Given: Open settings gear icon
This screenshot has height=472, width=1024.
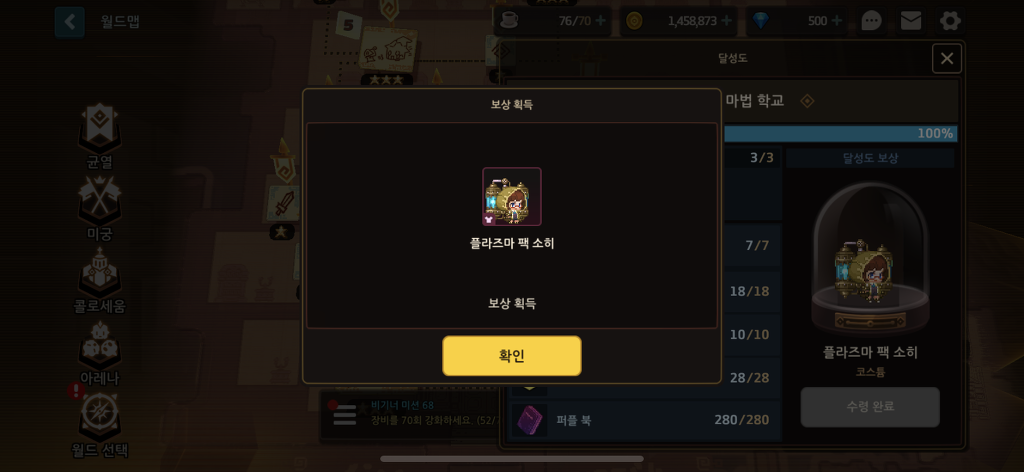Looking at the screenshot, I should [950, 22].
